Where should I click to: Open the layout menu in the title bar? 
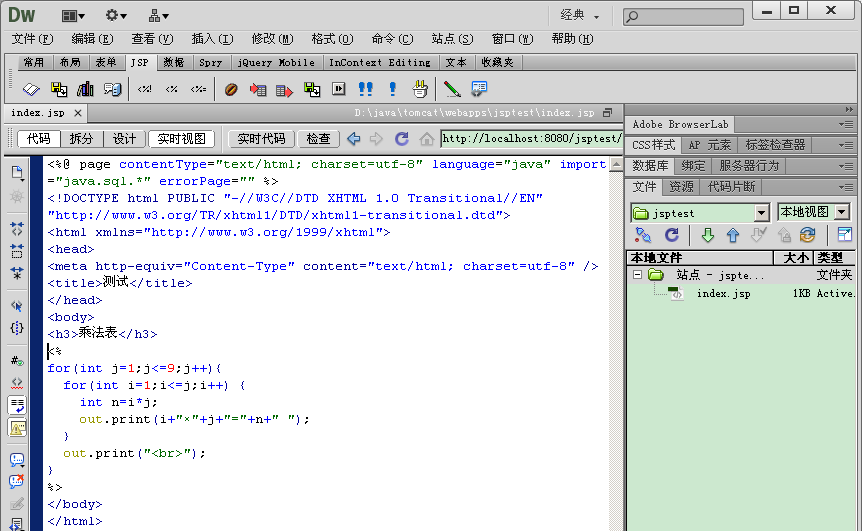(x=73, y=16)
